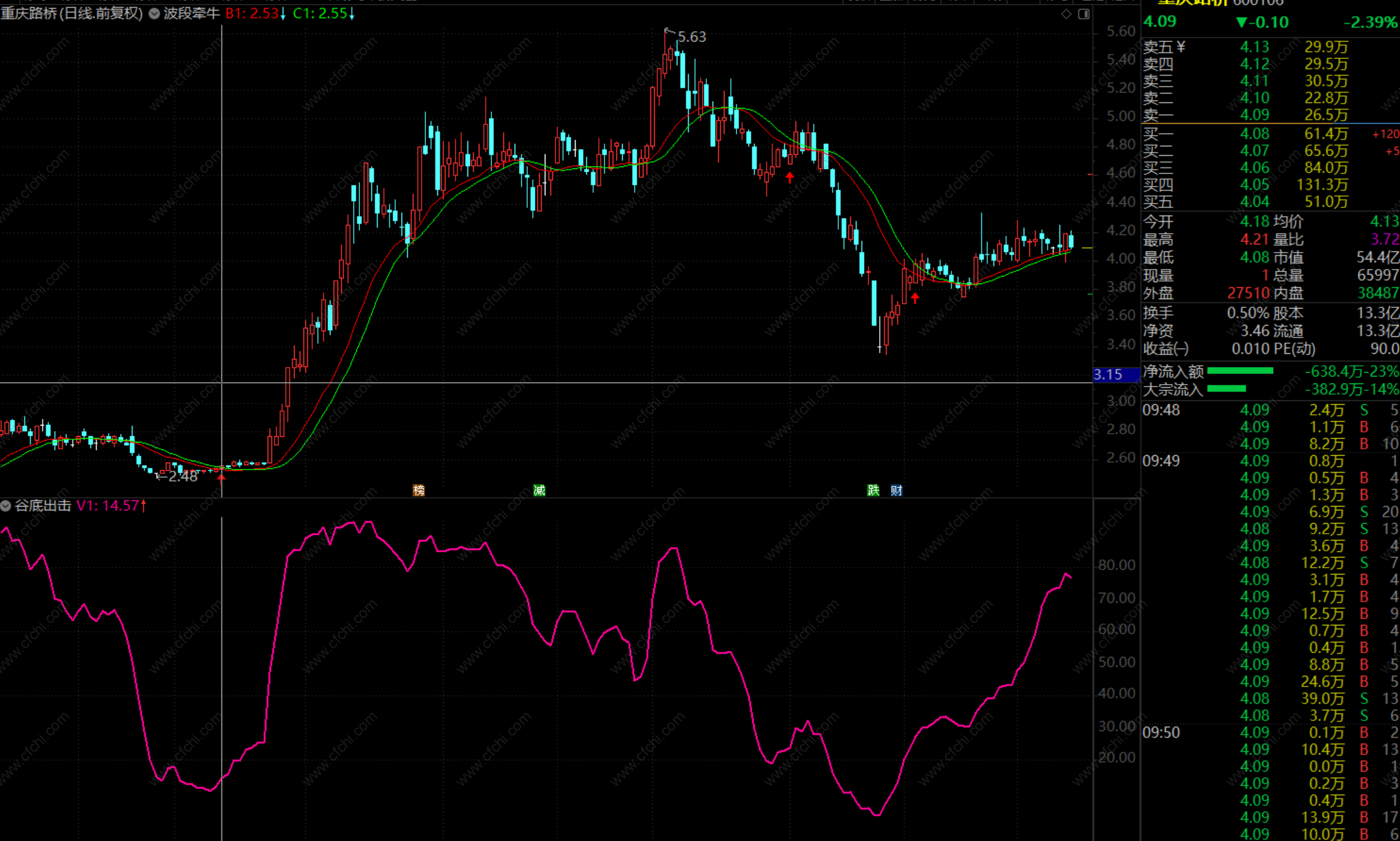Viewport: 1400px width, 841px height.
Task: Click the green 减 event marker
Action: pos(539,490)
